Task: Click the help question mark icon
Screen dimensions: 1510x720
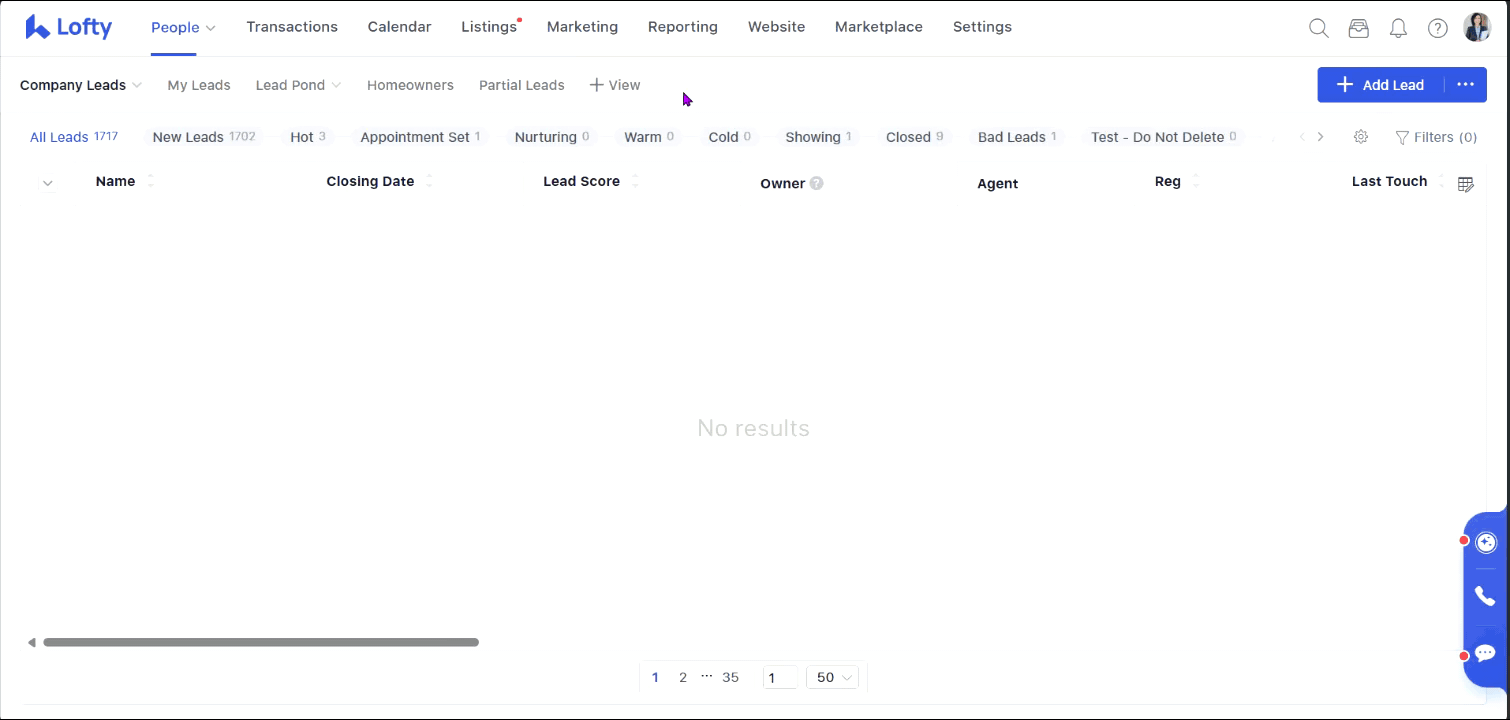Action: tap(1437, 29)
